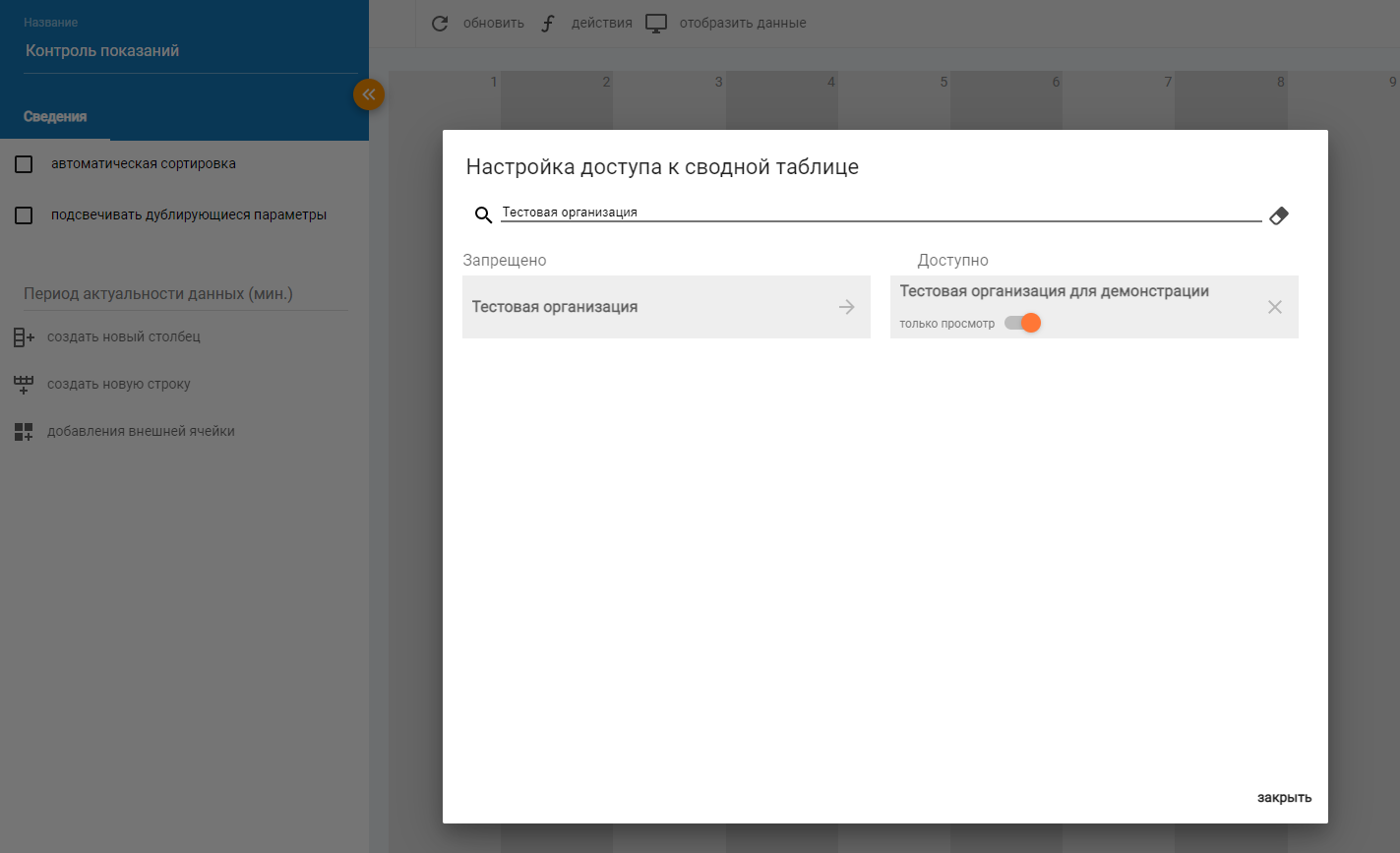Collapse the sidebar with the orange double-chevron button

tap(369, 94)
